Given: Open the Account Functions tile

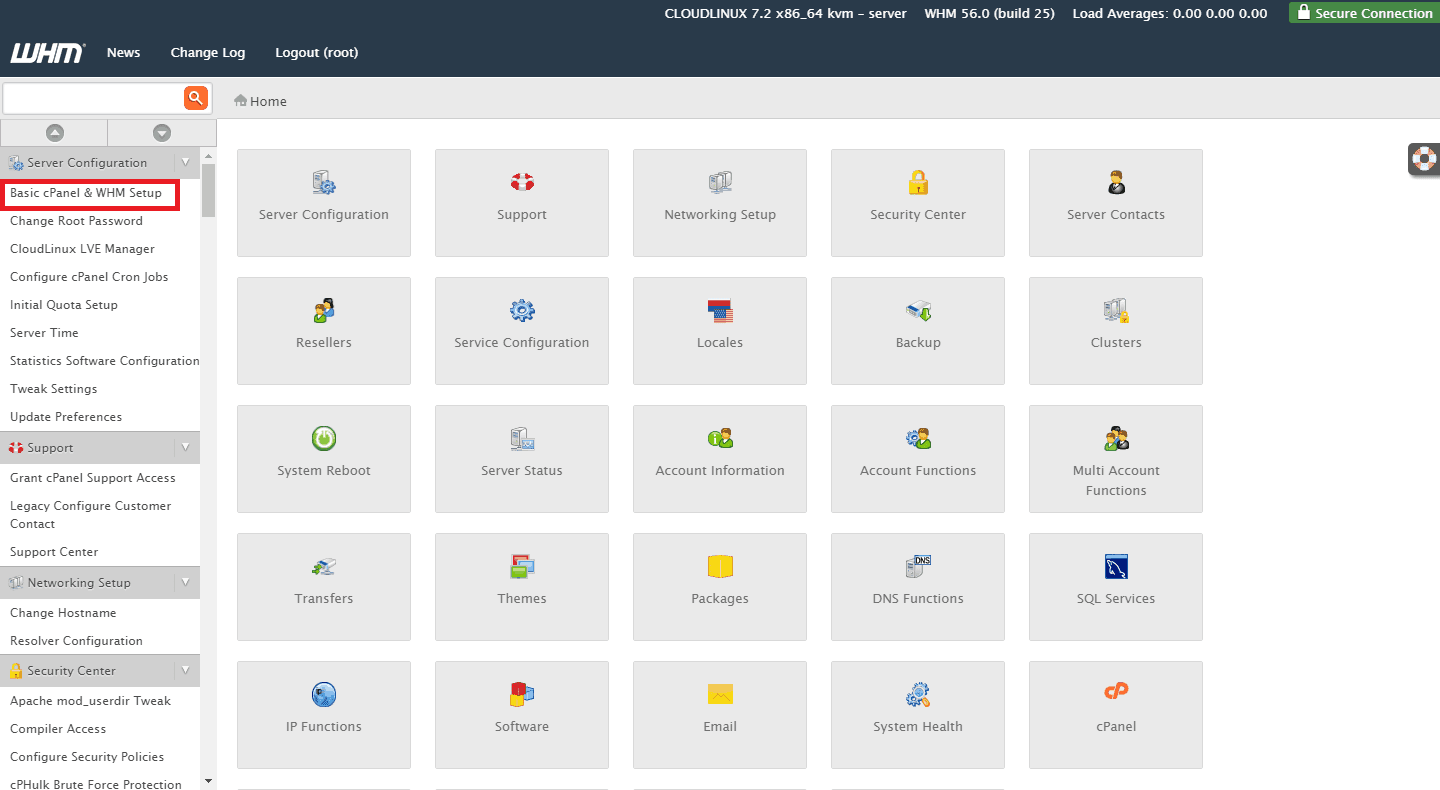Looking at the screenshot, I should (918, 459).
